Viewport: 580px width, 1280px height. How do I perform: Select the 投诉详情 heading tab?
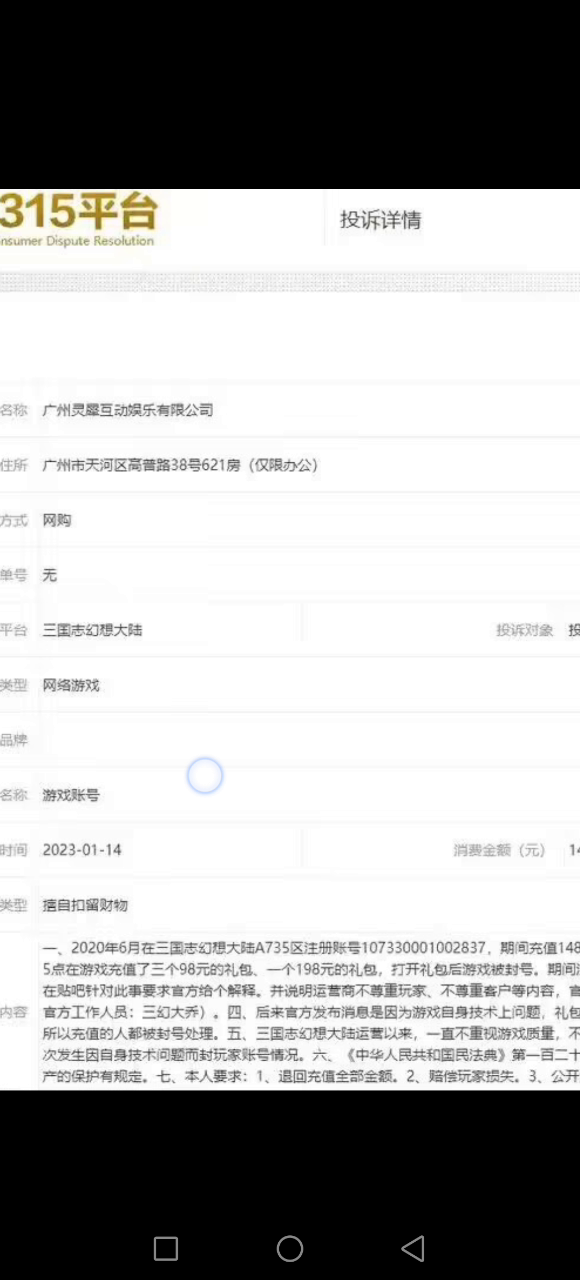(x=380, y=220)
